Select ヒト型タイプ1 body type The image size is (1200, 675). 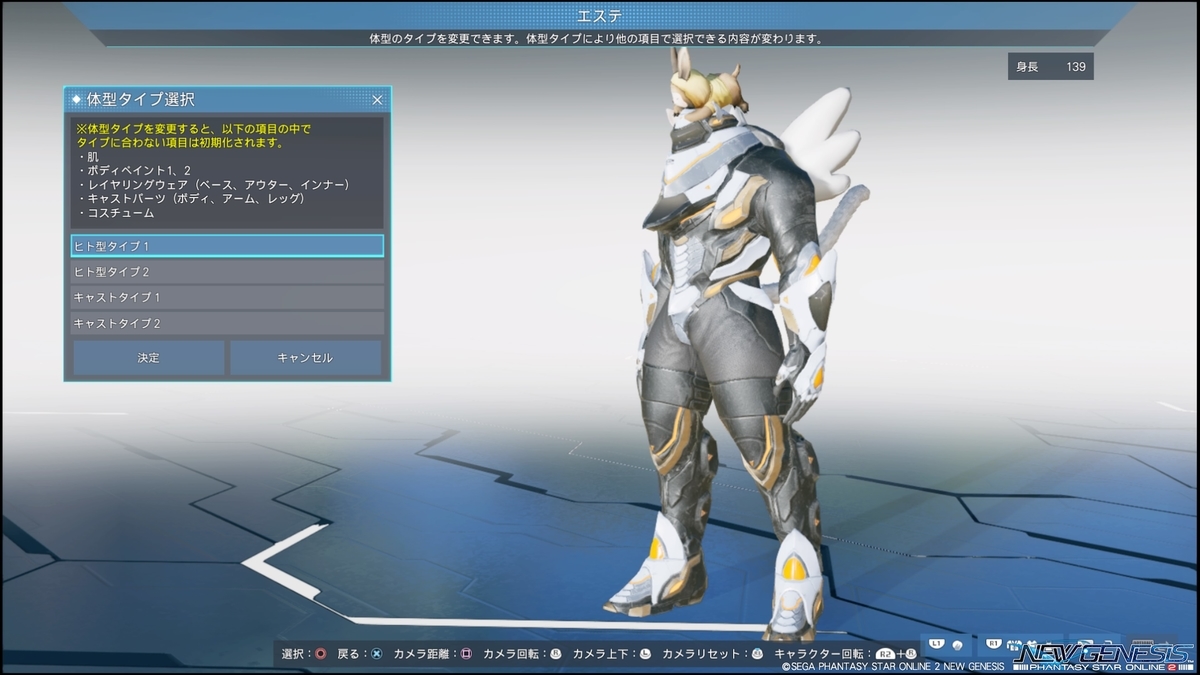[x=227, y=245]
